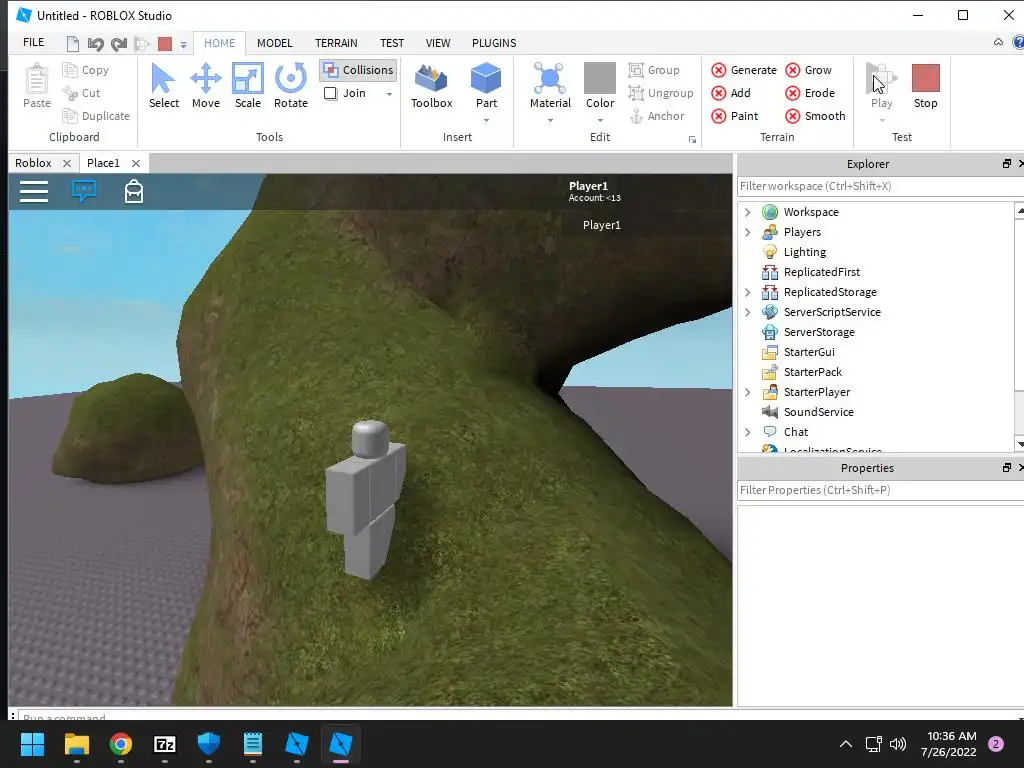This screenshot has height=768, width=1024.
Task: Open the in-game hamburger menu
Action: coord(34,191)
